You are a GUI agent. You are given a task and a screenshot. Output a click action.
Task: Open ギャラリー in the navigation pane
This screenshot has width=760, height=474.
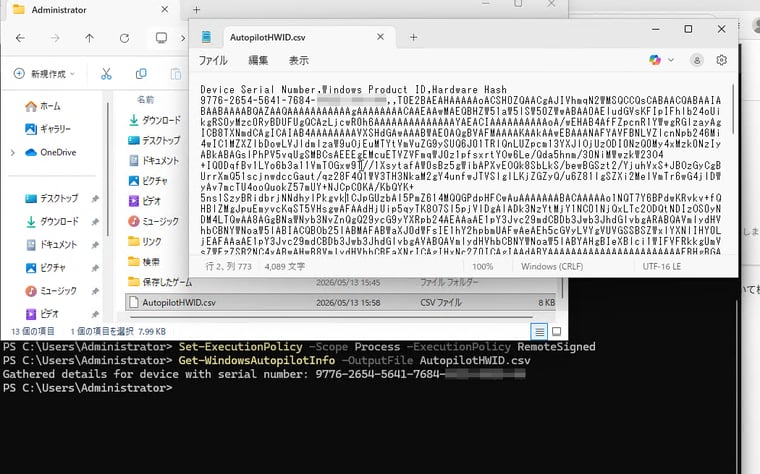[x=48, y=129]
